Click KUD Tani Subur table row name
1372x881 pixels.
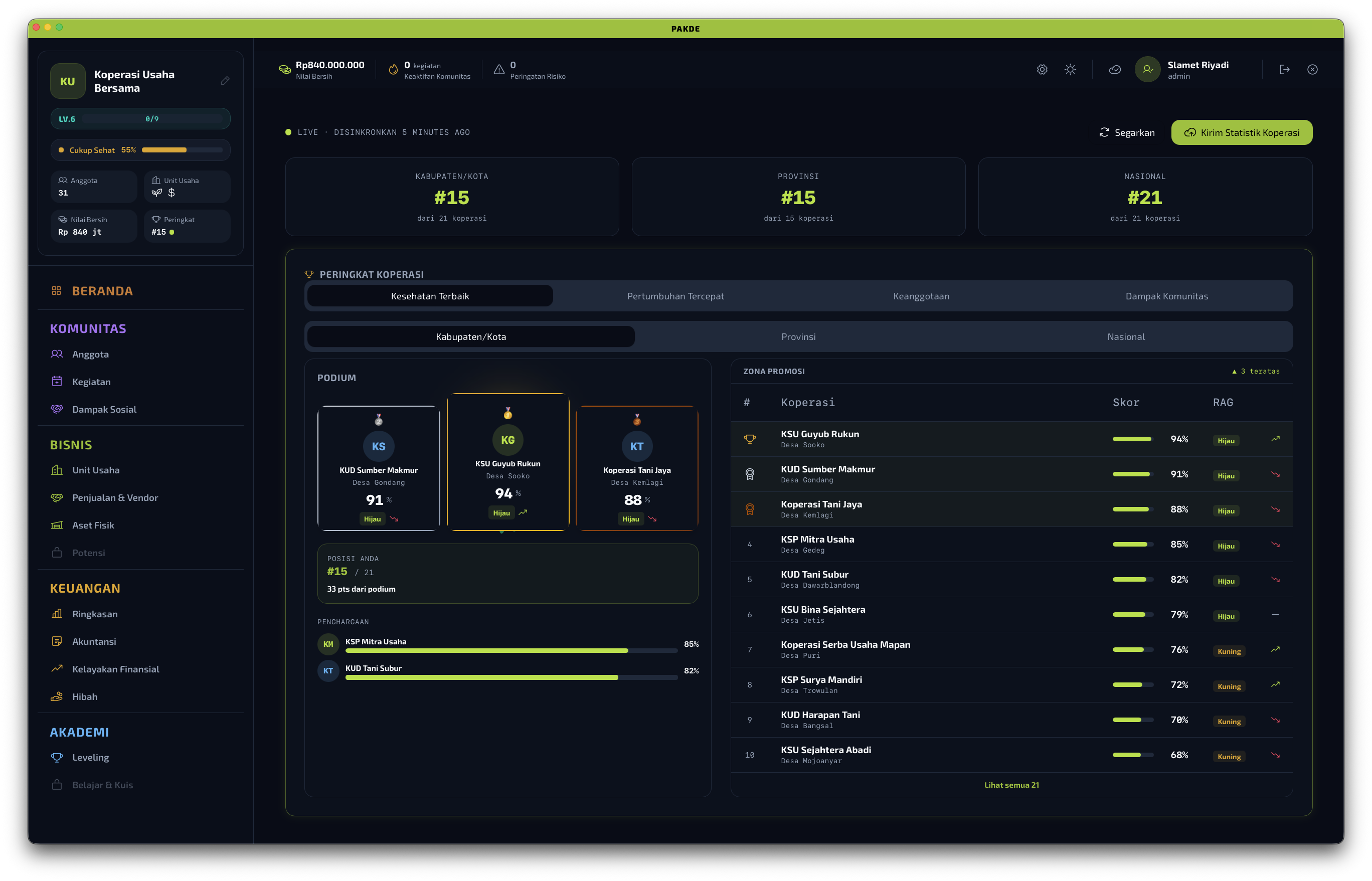pos(814,574)
